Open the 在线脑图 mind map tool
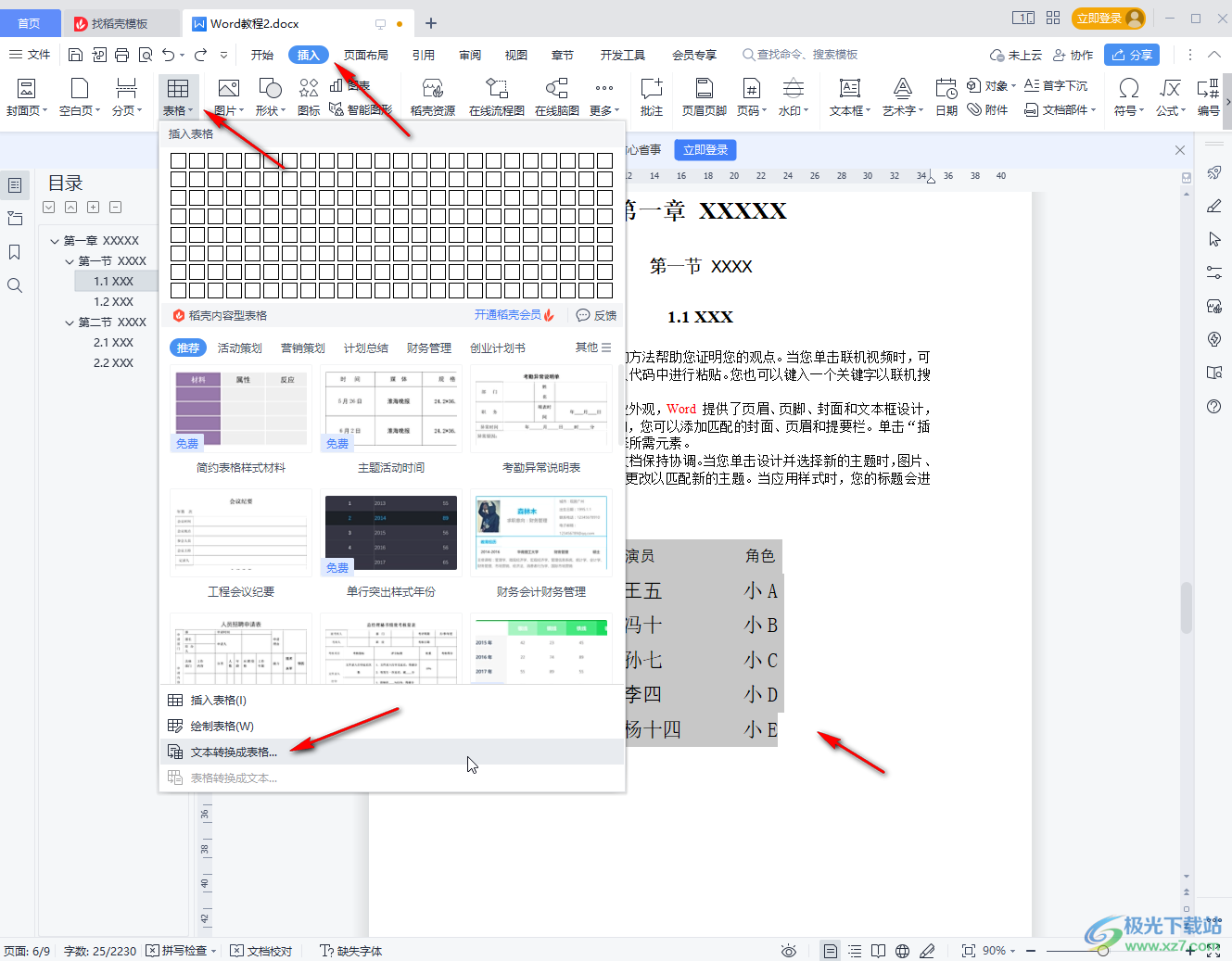The width and height of the screenshot is (1232, 961). click(x=557, y=97)
